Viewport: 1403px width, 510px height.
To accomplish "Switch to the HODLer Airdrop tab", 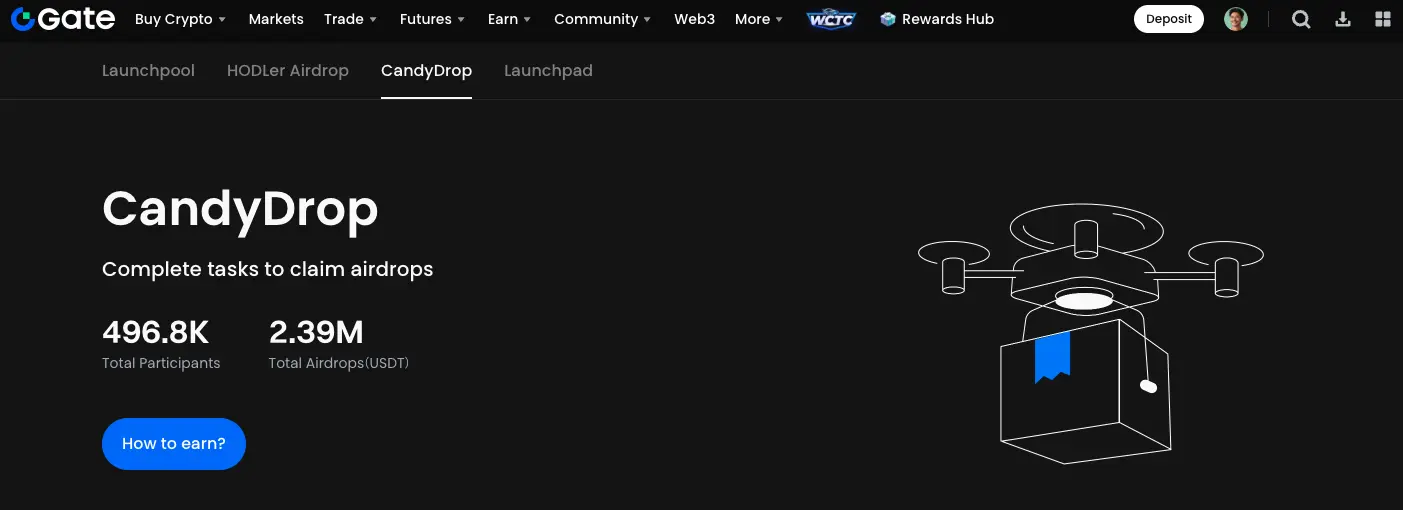I will 288,70.
